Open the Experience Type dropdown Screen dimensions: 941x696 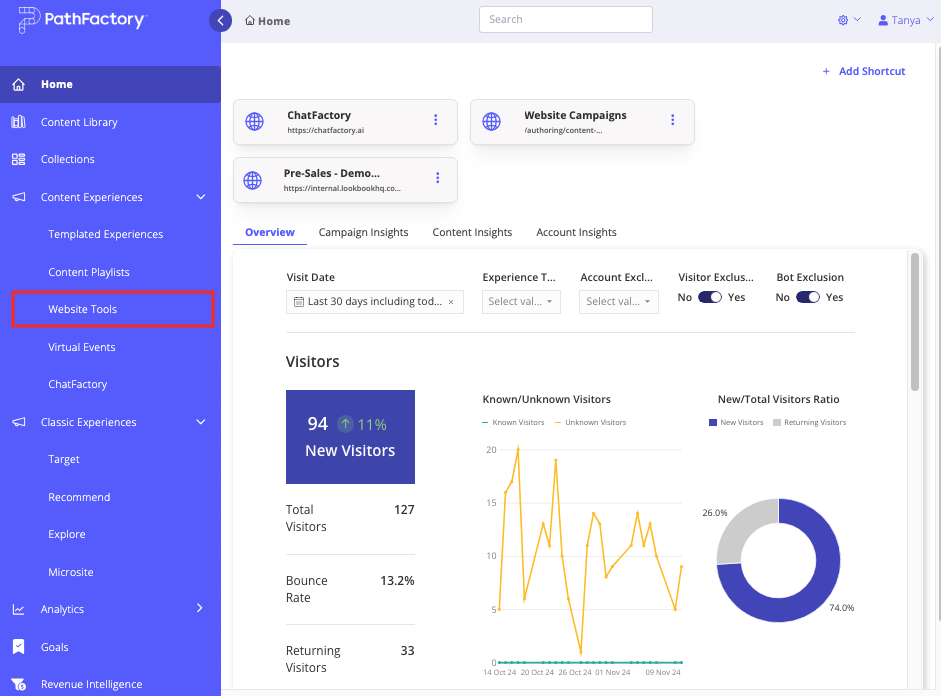pos(521,302)
